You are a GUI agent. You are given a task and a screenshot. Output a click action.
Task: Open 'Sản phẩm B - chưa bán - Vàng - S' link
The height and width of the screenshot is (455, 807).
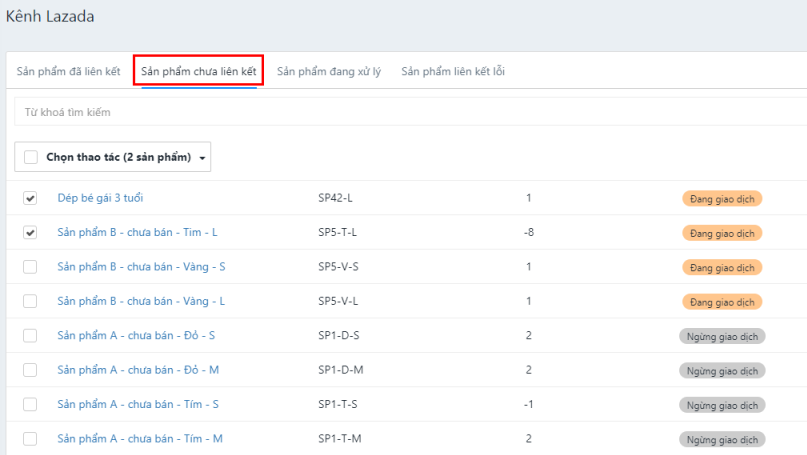pos(141,267)
